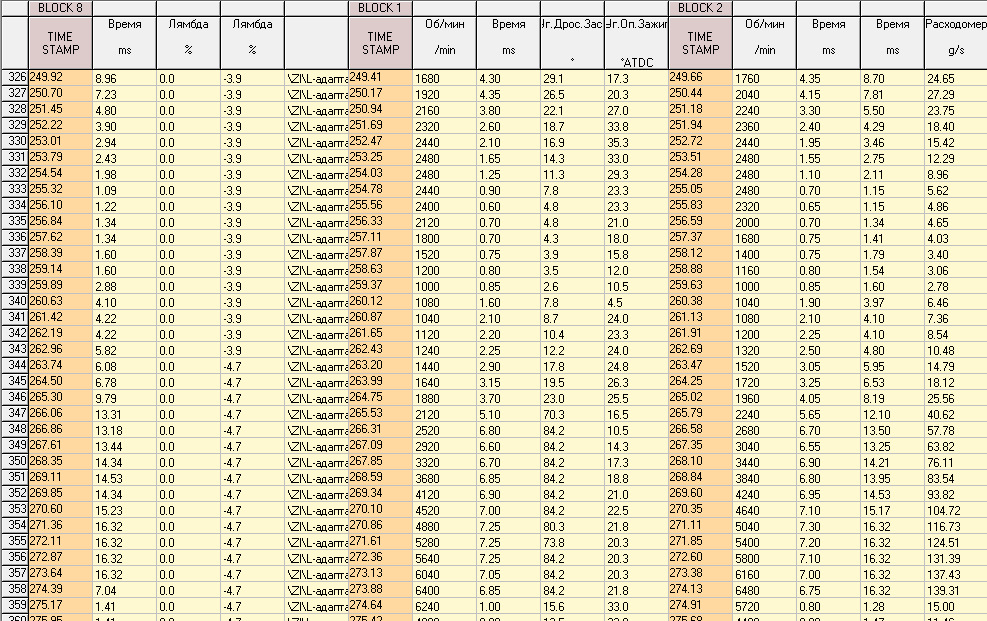The image size is (987, 621).
Task: Select timestamp '275.17' in row 359
Action: (x=60, y=606)
